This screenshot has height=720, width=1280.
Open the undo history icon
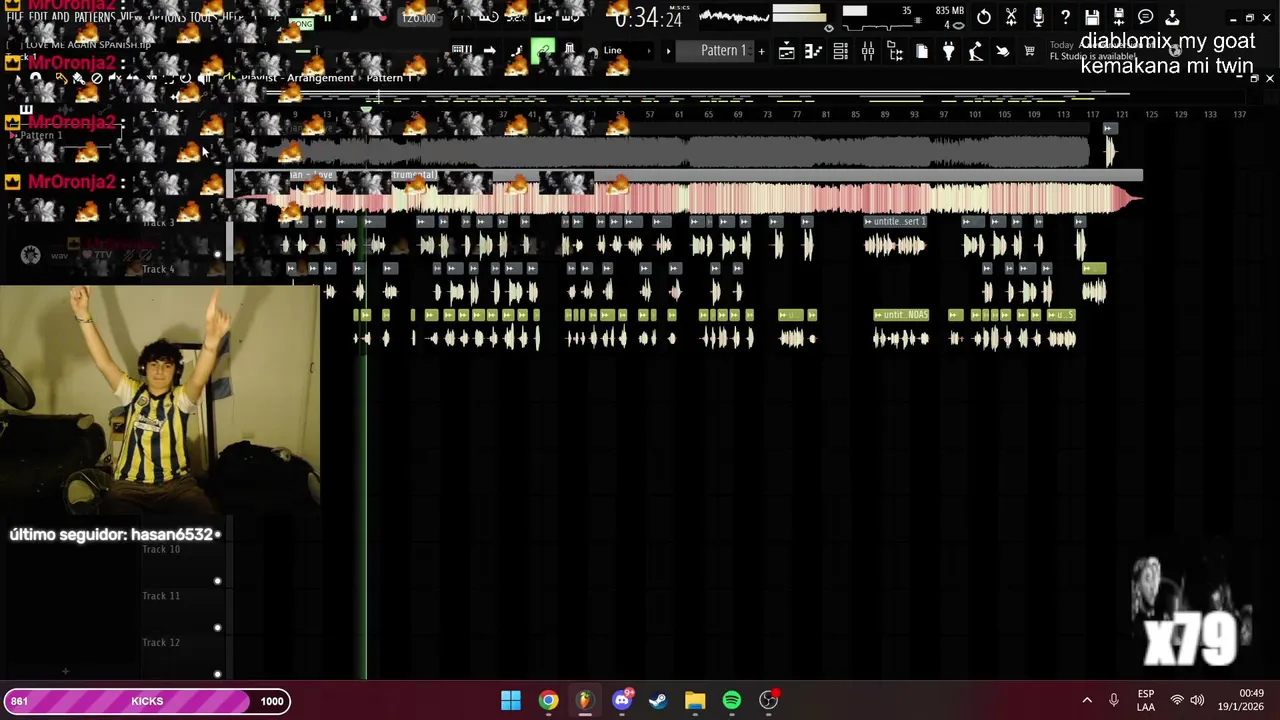coord(984,17)
